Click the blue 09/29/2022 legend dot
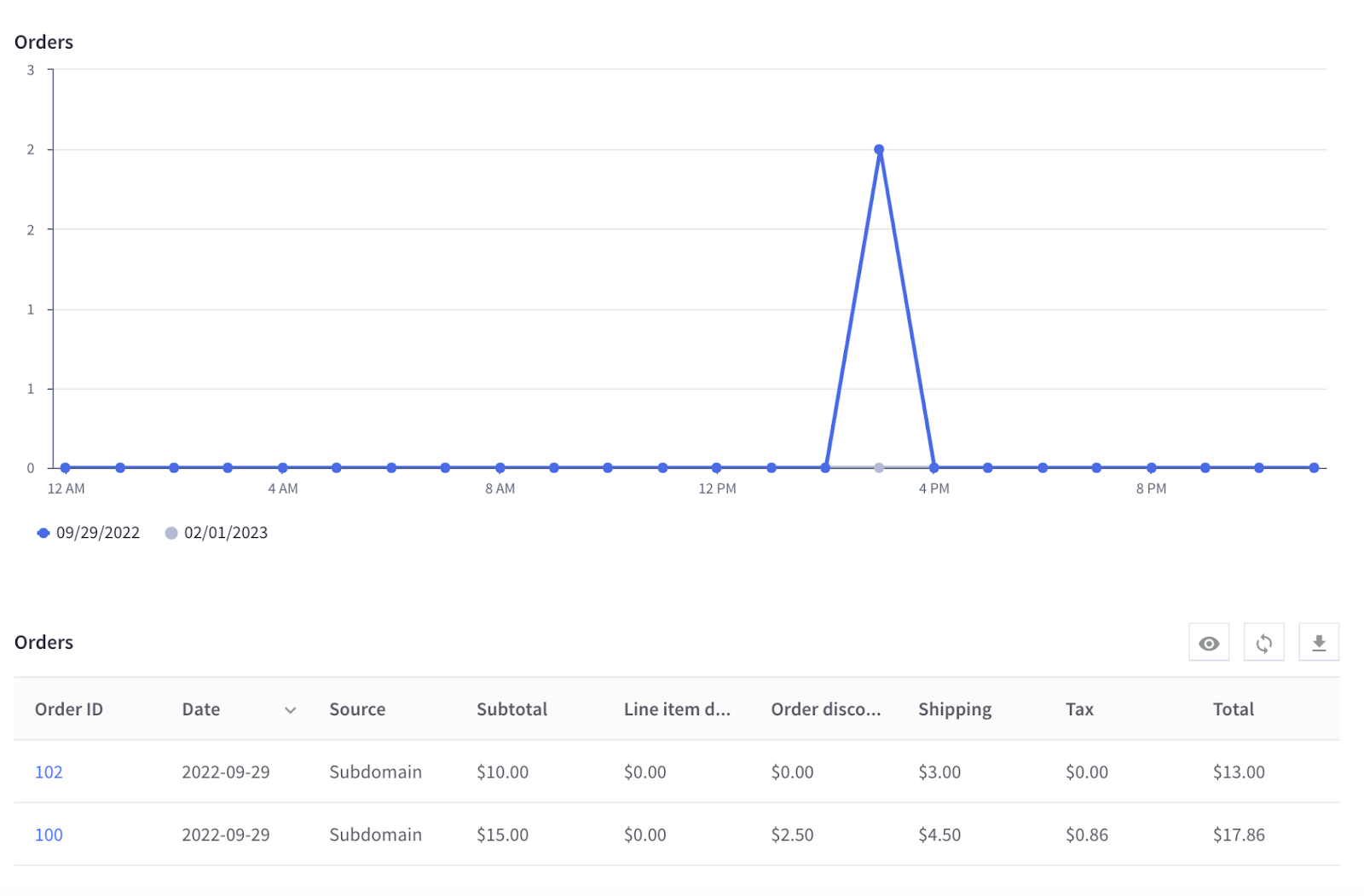1364x896 pixels. click(x=43, y=533)
